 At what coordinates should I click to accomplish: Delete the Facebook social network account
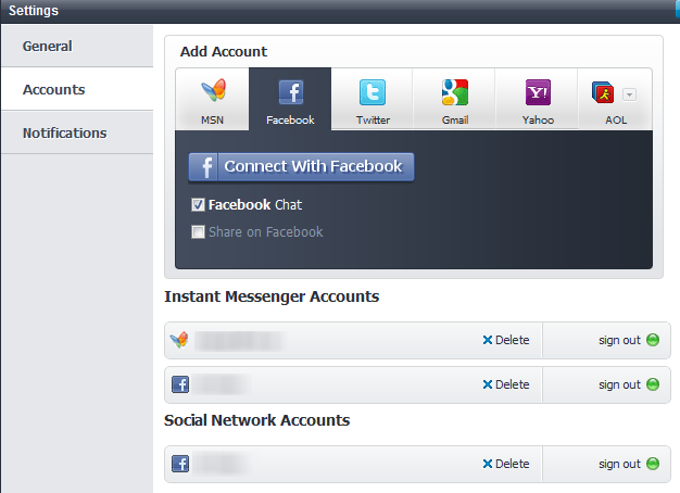click(506, 464)
